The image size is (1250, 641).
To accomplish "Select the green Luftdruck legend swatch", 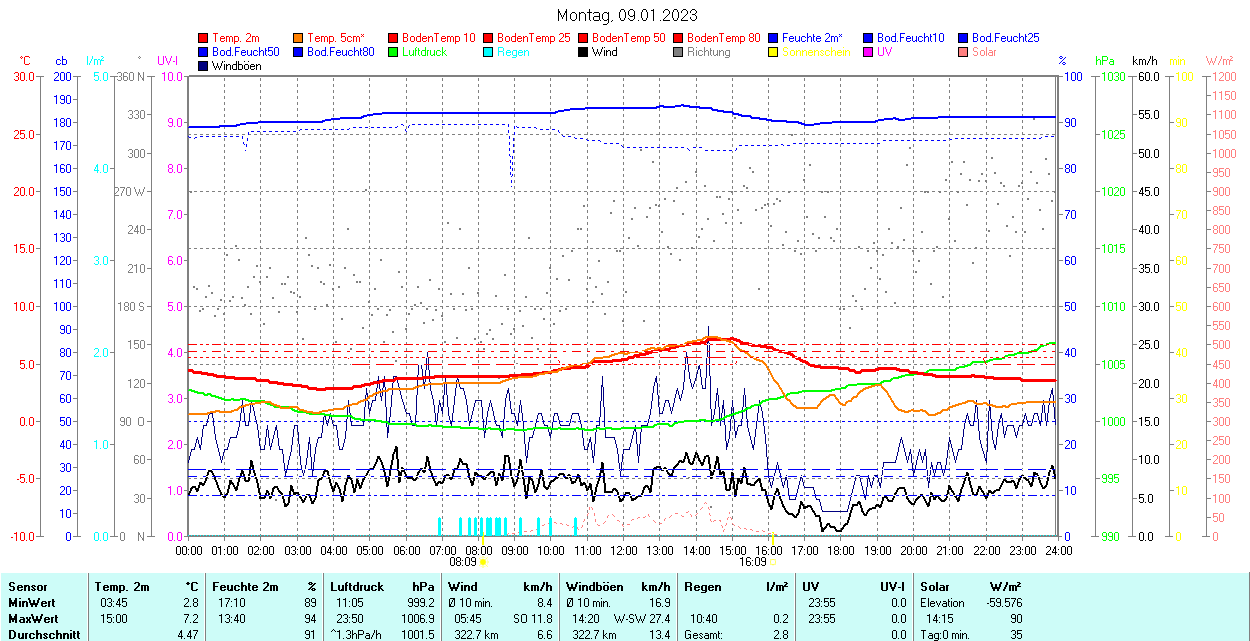I will click(394, 52).
